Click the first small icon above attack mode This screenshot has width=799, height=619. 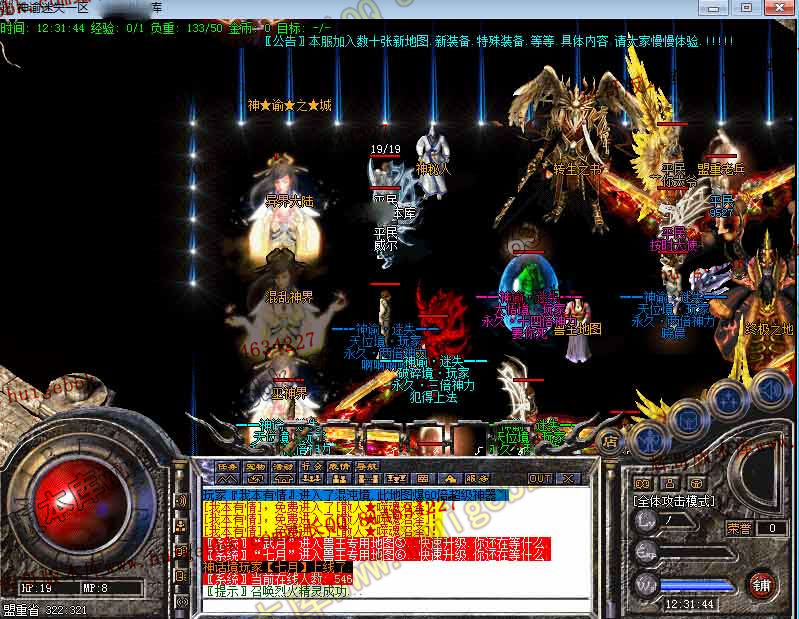click(x=642, y=483)
